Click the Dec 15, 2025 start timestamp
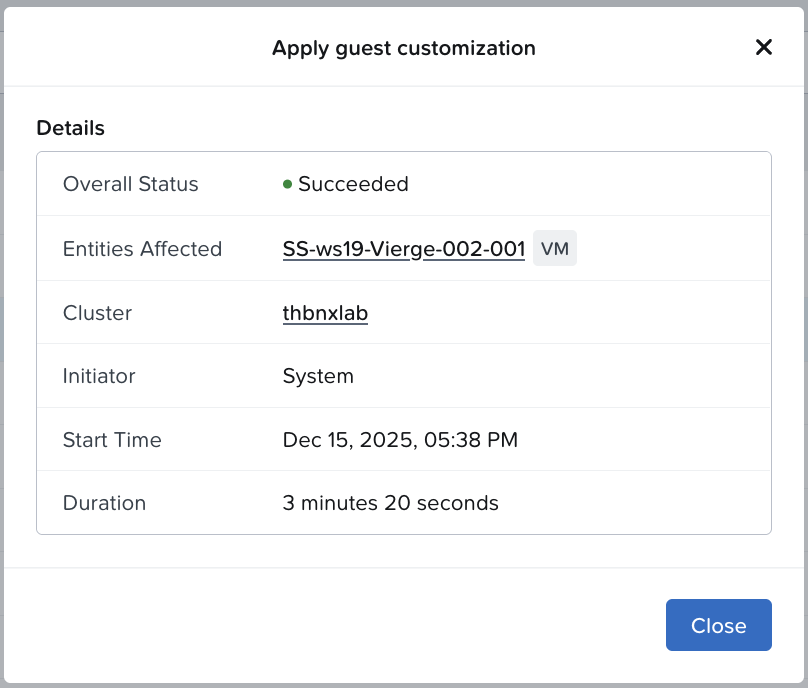 point(400,440)
